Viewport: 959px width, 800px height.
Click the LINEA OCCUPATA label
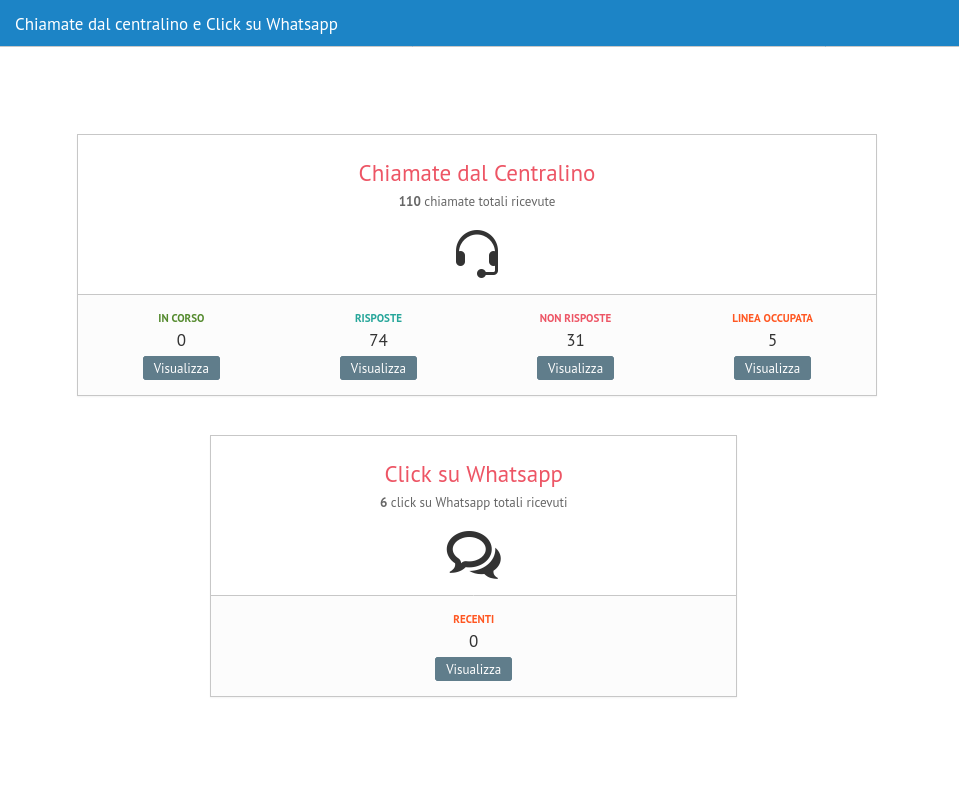[x=772, y=318]
